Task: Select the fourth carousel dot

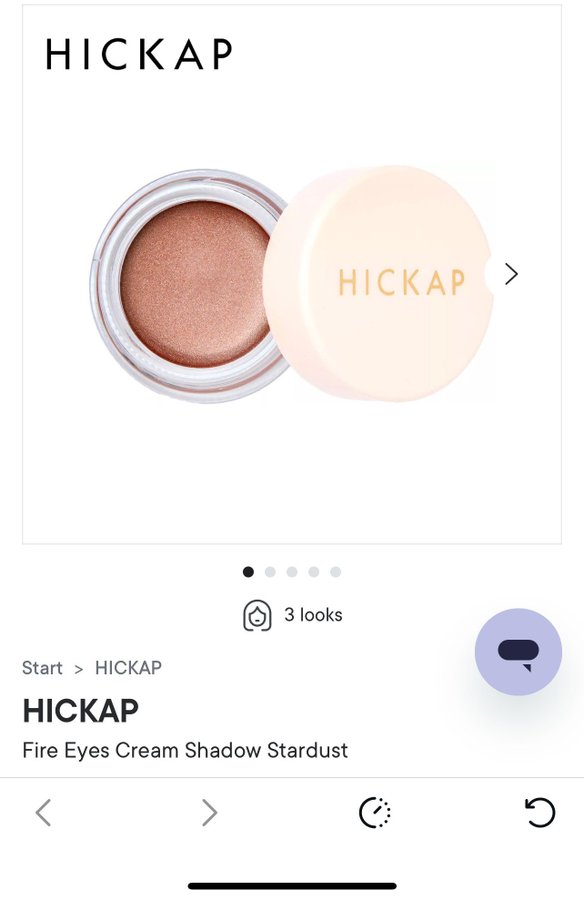Action: [x=314, y=572]
